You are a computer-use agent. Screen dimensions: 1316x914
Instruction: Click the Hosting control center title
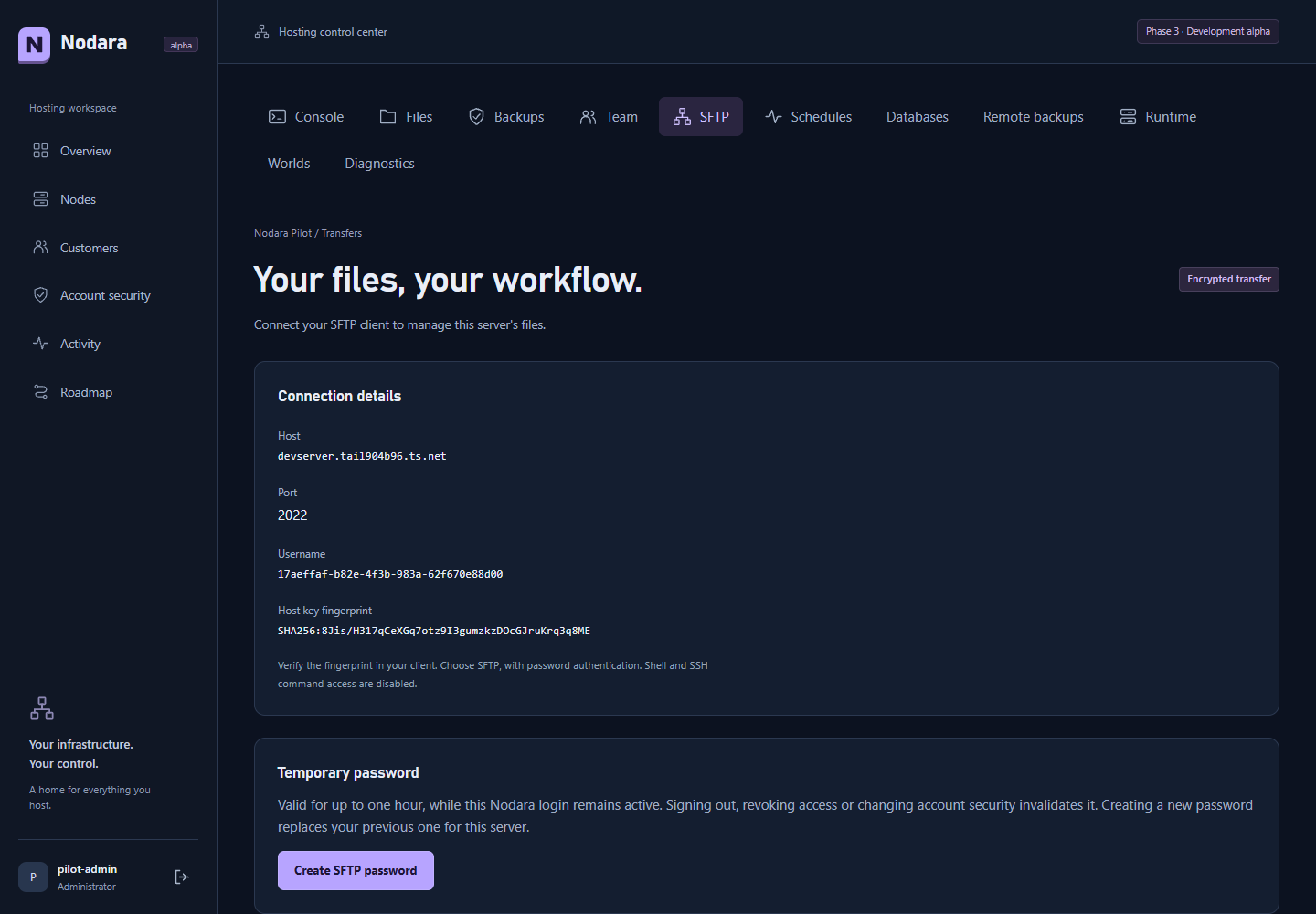[x=333, y=32]
